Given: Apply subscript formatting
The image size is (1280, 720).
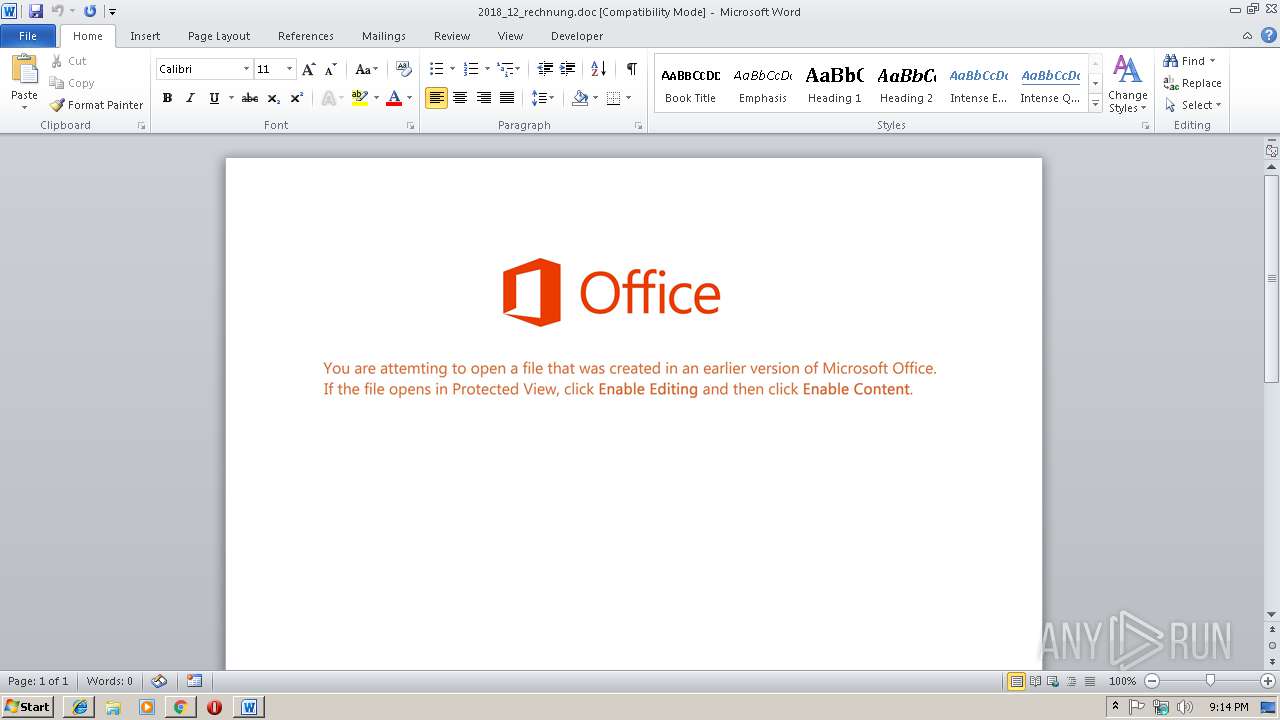Looking at the screenshot, I should tap(274, 98).
